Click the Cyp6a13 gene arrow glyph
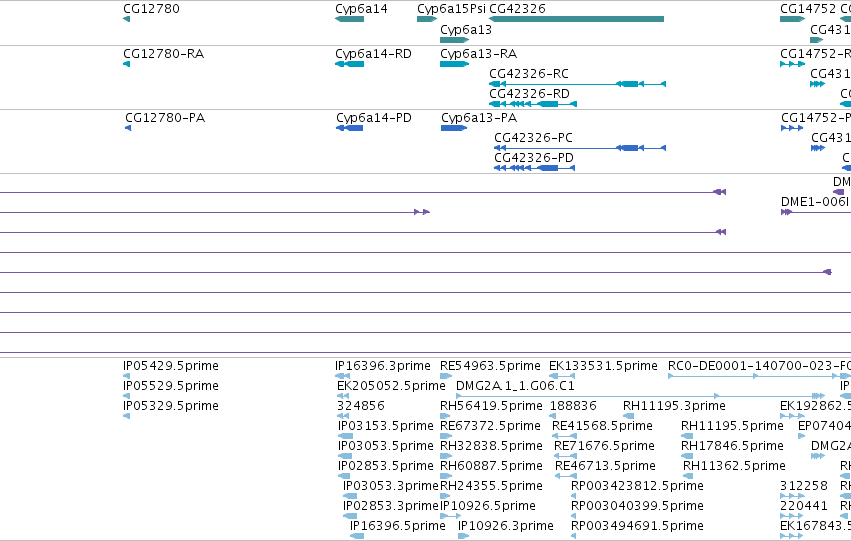 tap(454, 40)
